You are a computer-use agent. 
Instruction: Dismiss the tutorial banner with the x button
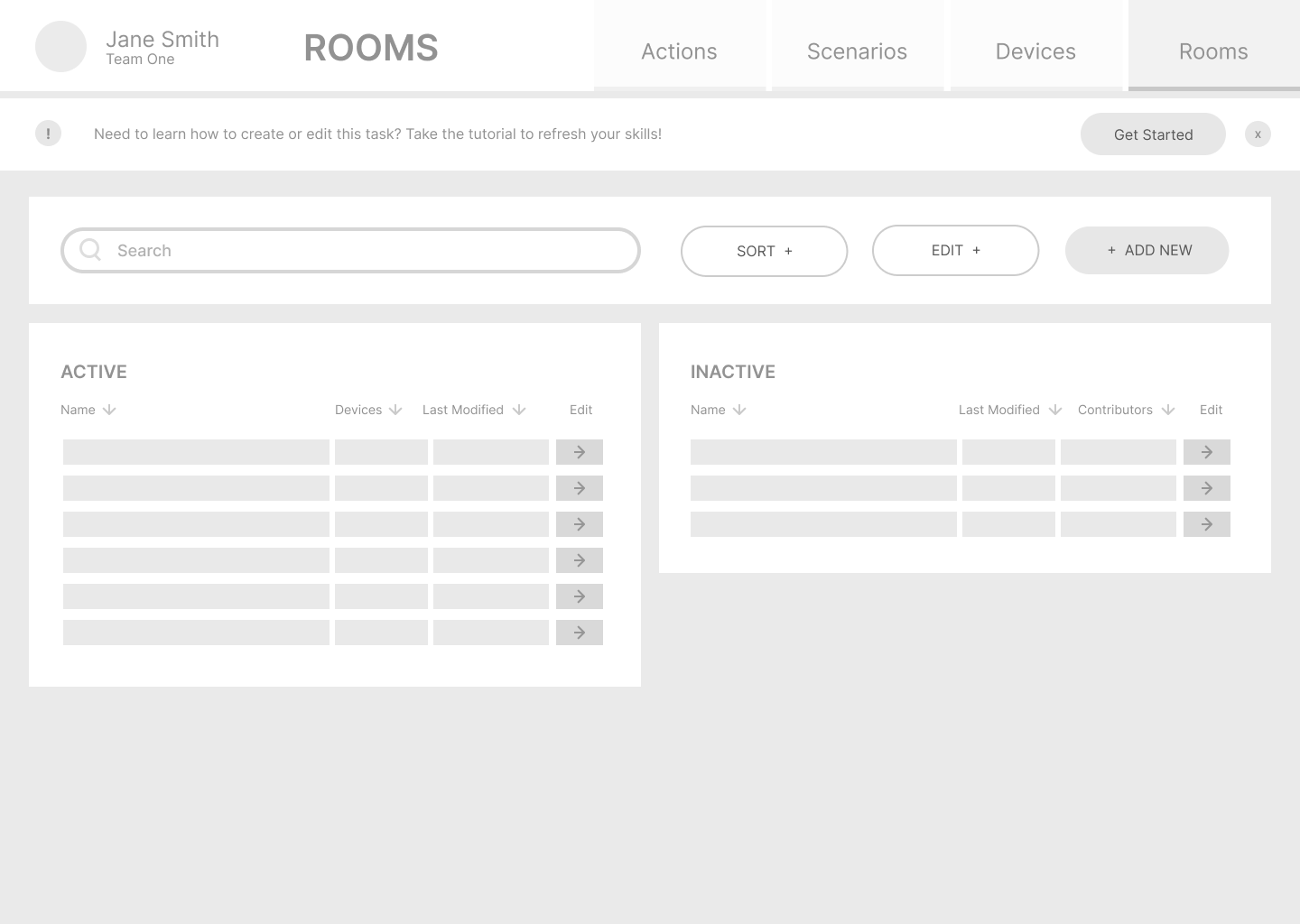pyautogui.click(x=1258, y=134)
